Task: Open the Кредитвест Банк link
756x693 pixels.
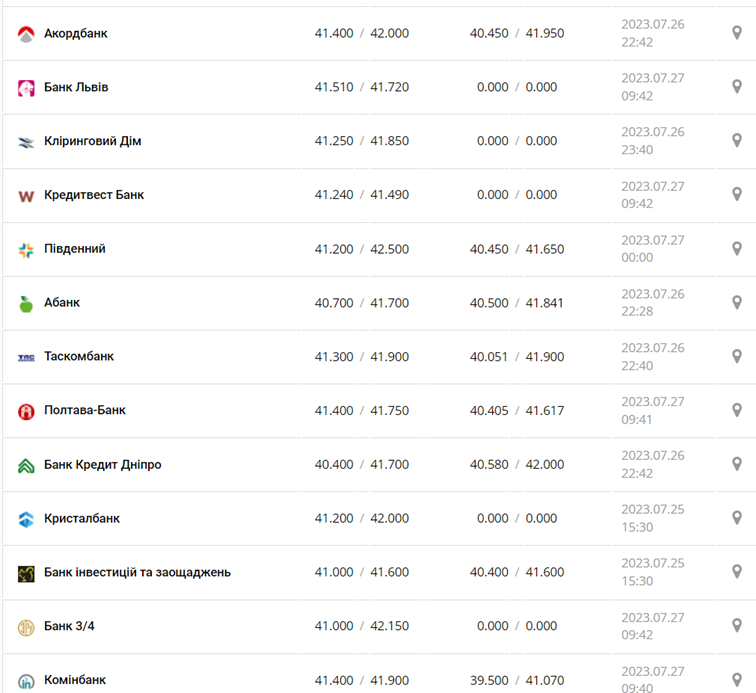Action: (94, 195)
